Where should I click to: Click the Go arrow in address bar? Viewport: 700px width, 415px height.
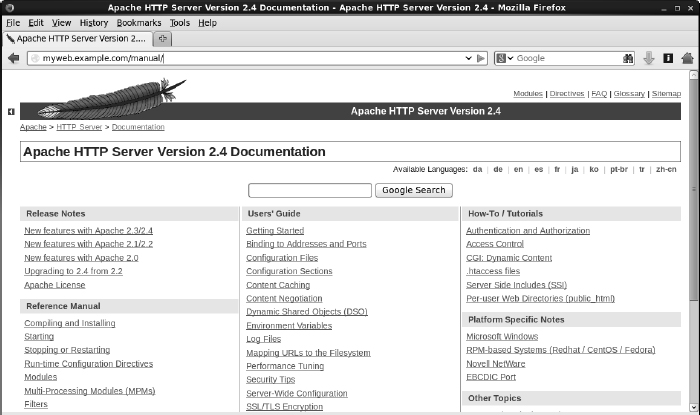tap(481, 58)
